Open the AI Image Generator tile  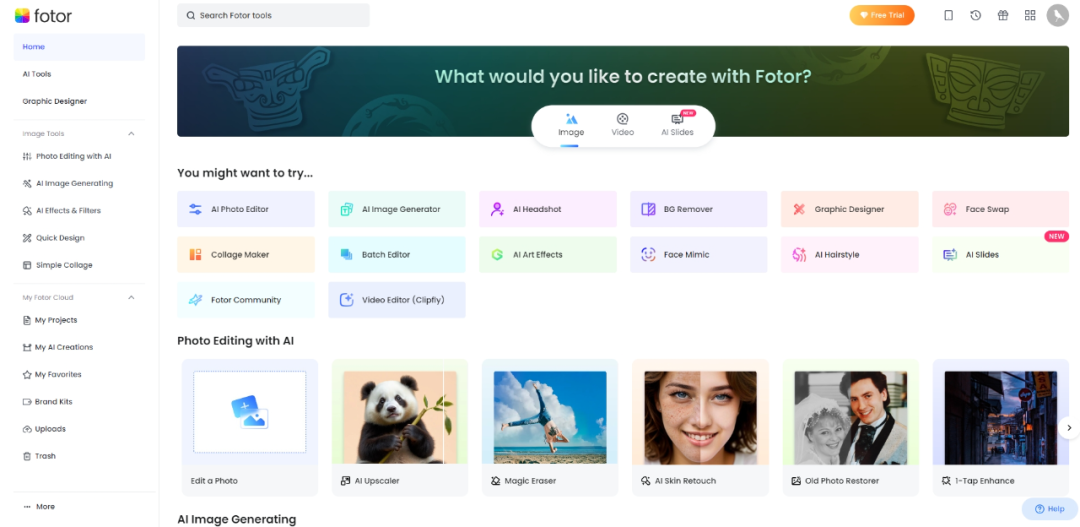coord(397,209)
